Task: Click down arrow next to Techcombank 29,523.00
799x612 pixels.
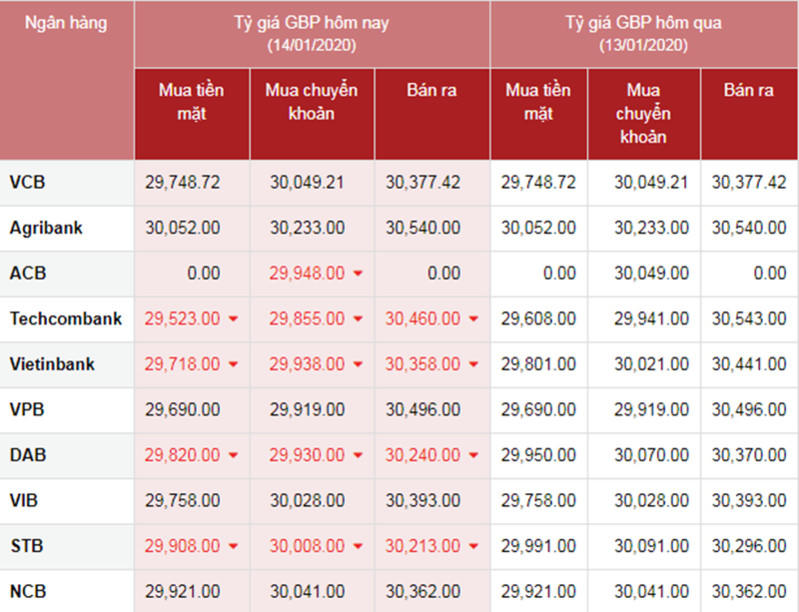Action: (x=233, y=320)
